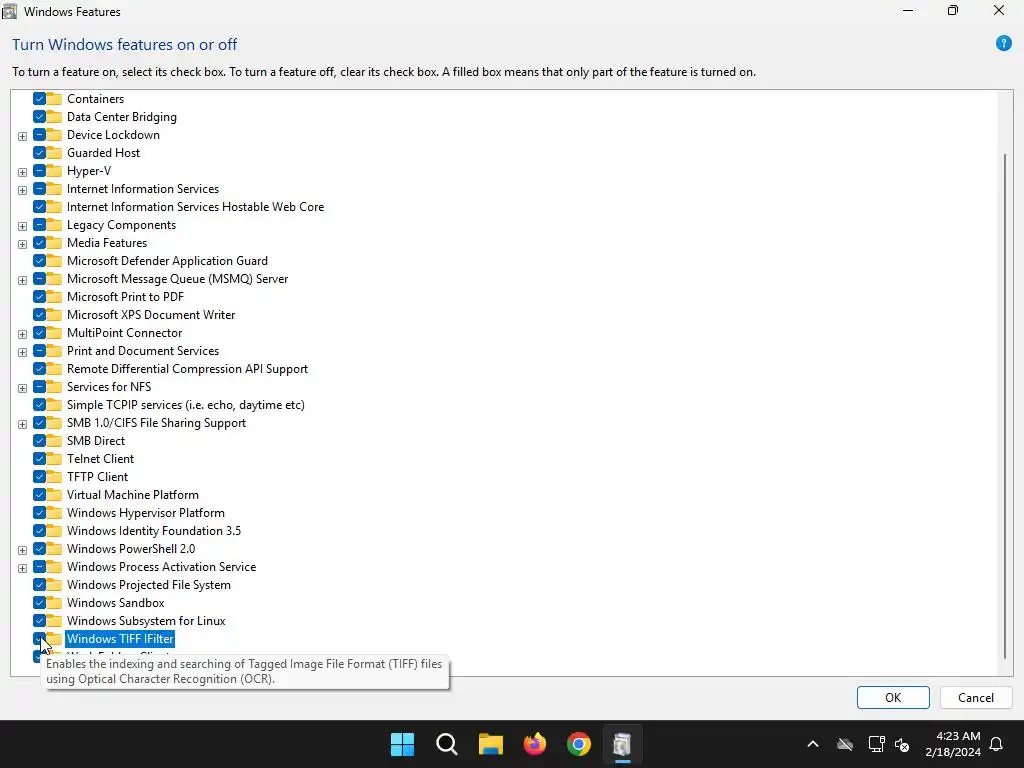Click Windows Features title bar app icon

tap(10, 11)
